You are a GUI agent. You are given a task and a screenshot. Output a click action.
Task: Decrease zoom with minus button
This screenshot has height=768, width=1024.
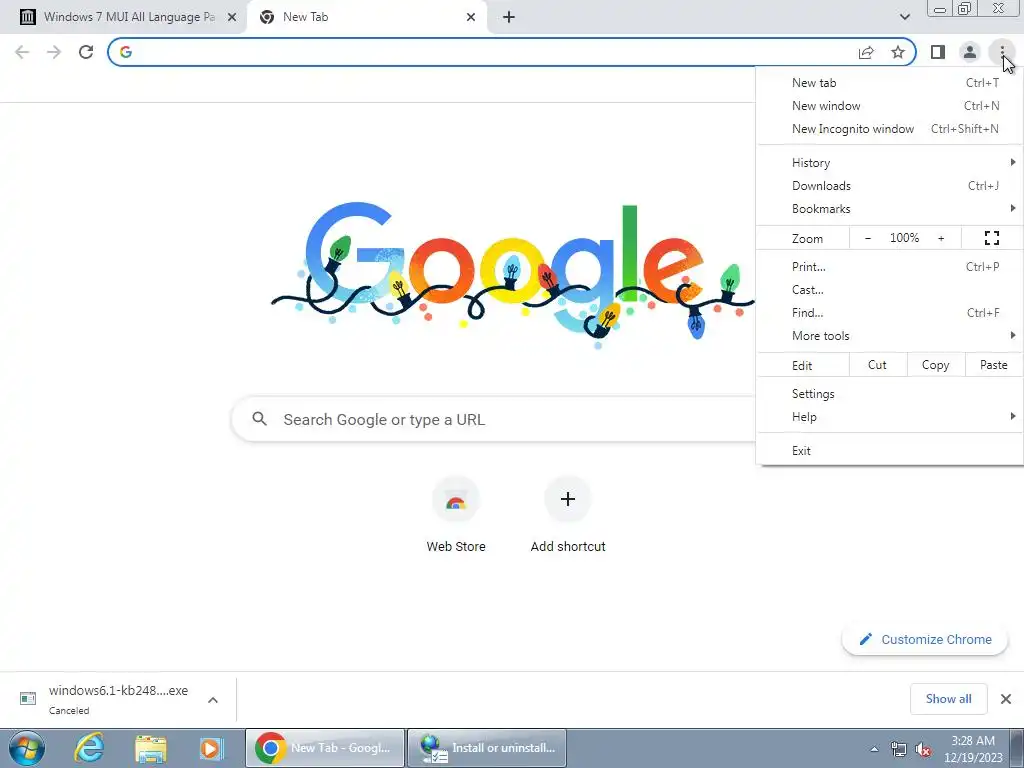(867, 238)
